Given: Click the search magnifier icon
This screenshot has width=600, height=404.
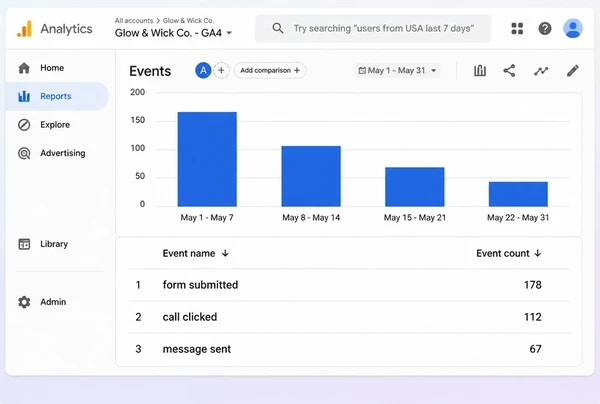Looking at the screenshot, I should 278,28.
